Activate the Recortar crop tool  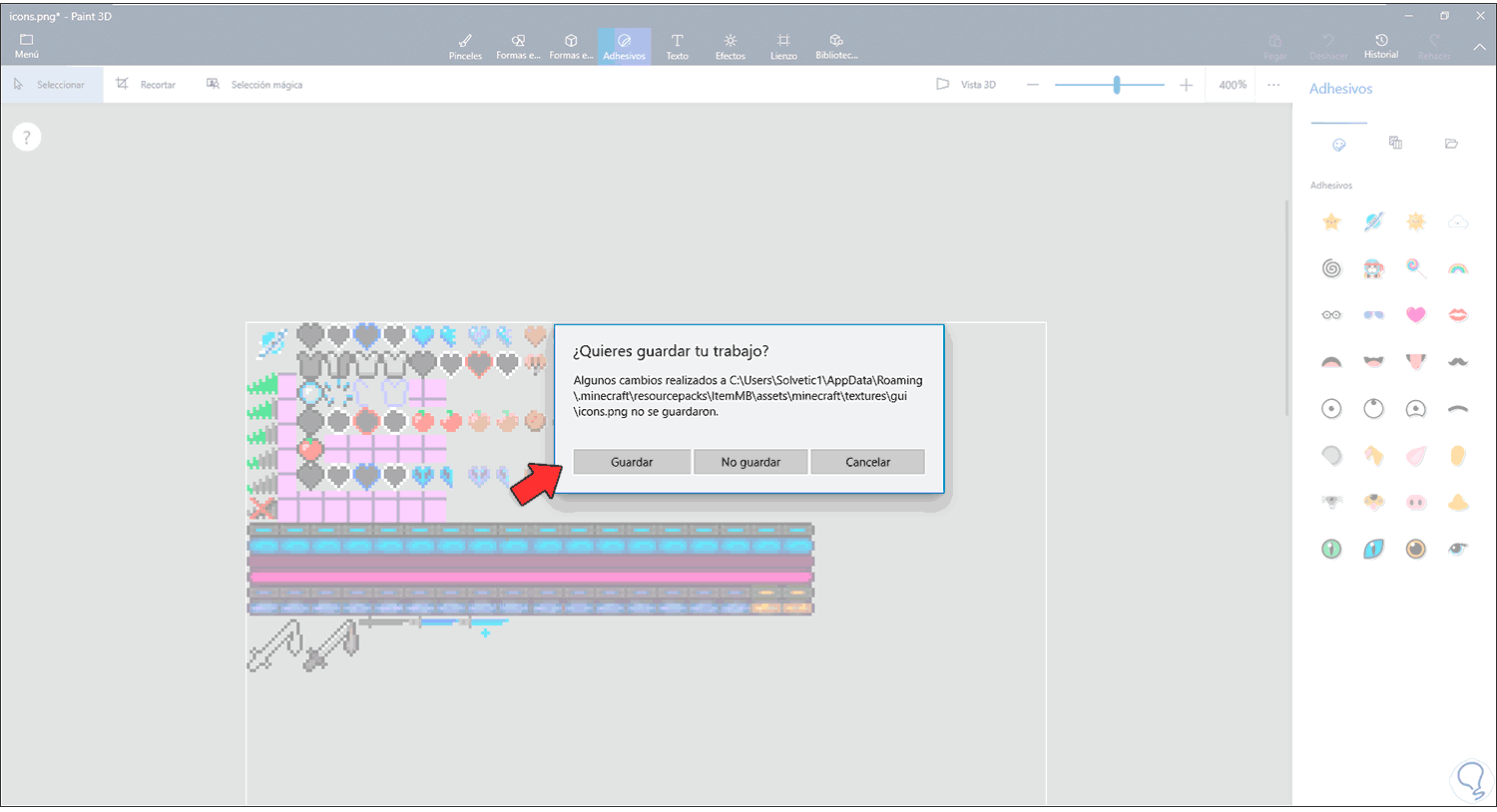(x=146, y=85)
